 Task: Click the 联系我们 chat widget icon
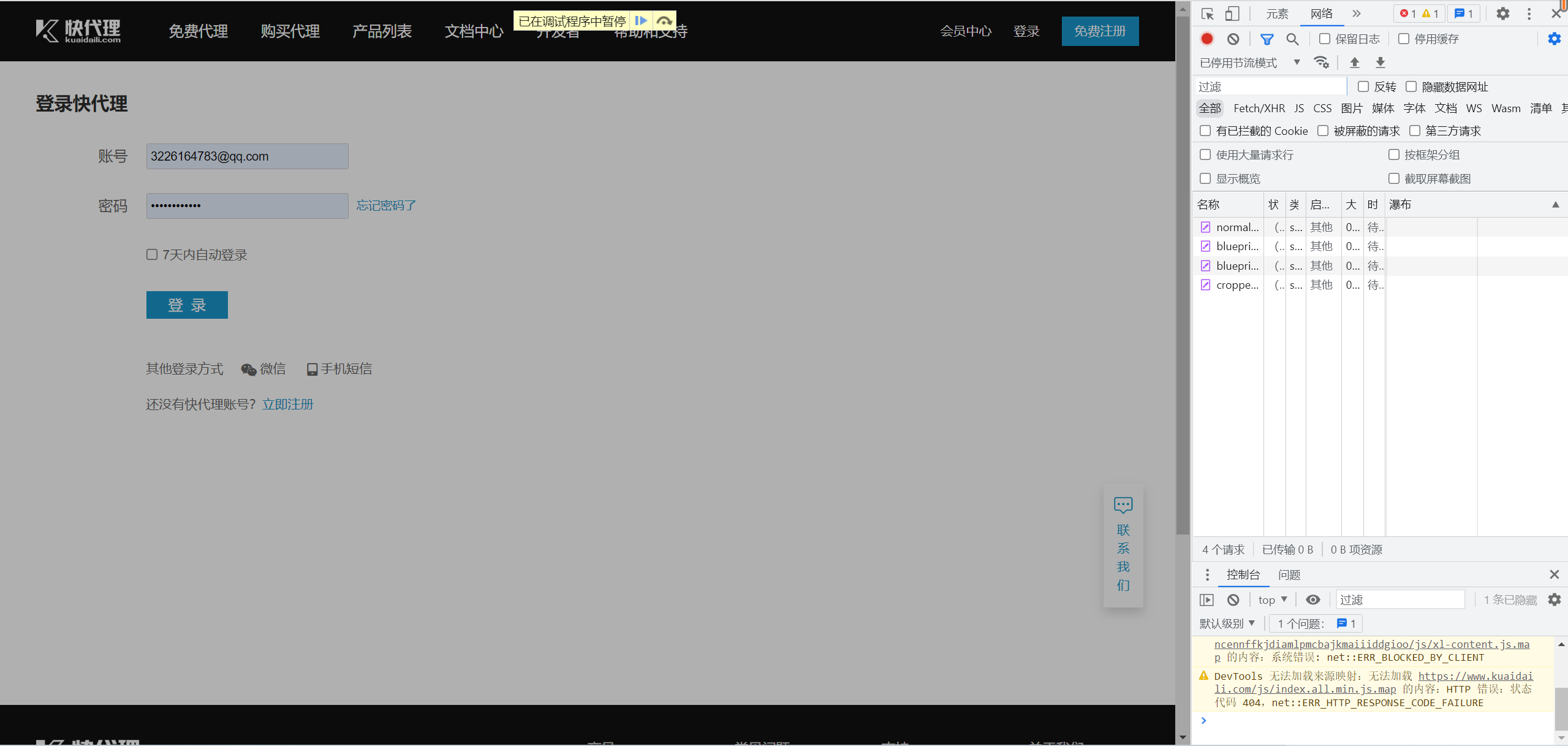(1123, 505)
